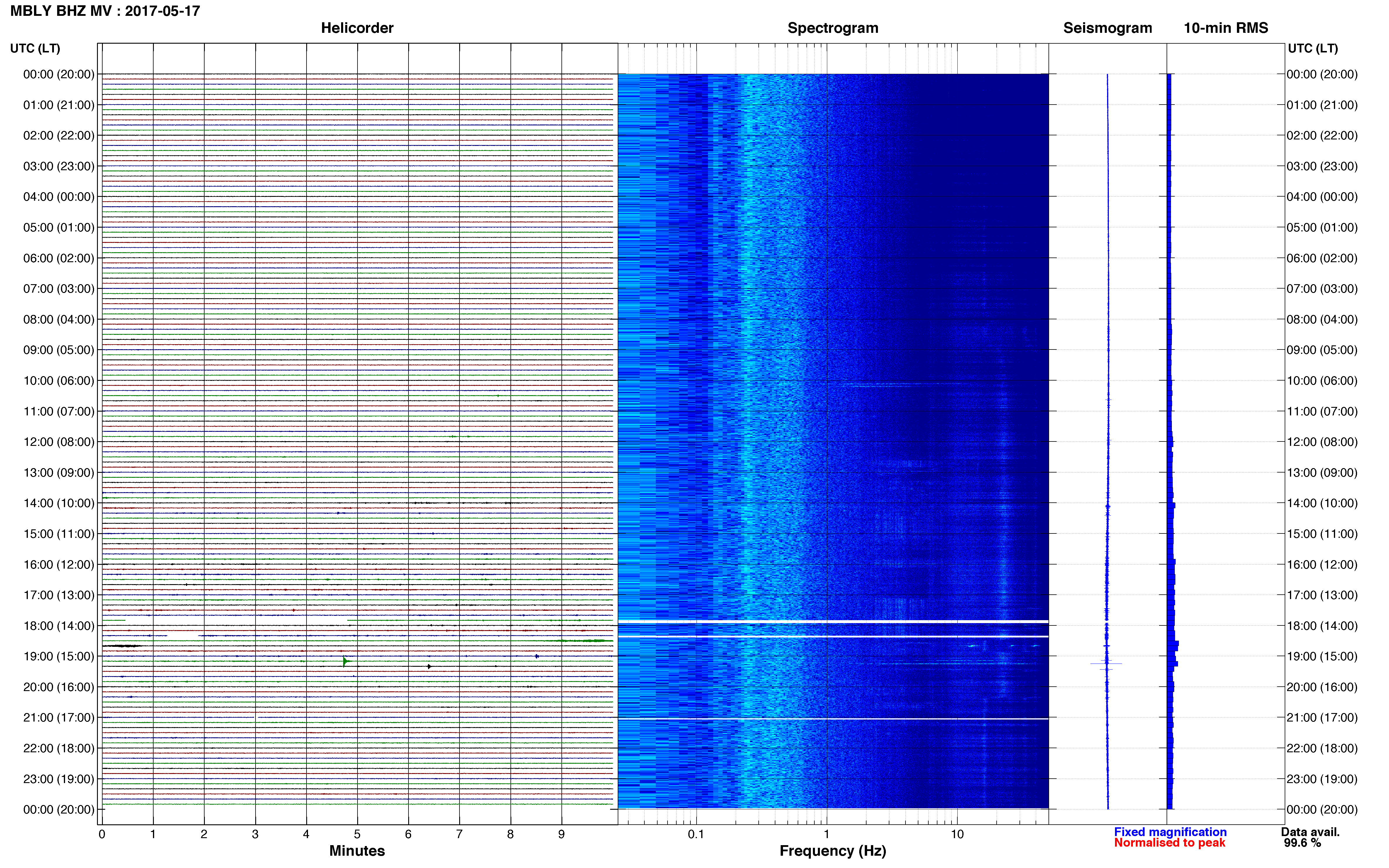Viewport: 1389px width, 868px height.
Task: Click the left-axis label '16:00 (12:00)'
Action: [x=59, y=564]
